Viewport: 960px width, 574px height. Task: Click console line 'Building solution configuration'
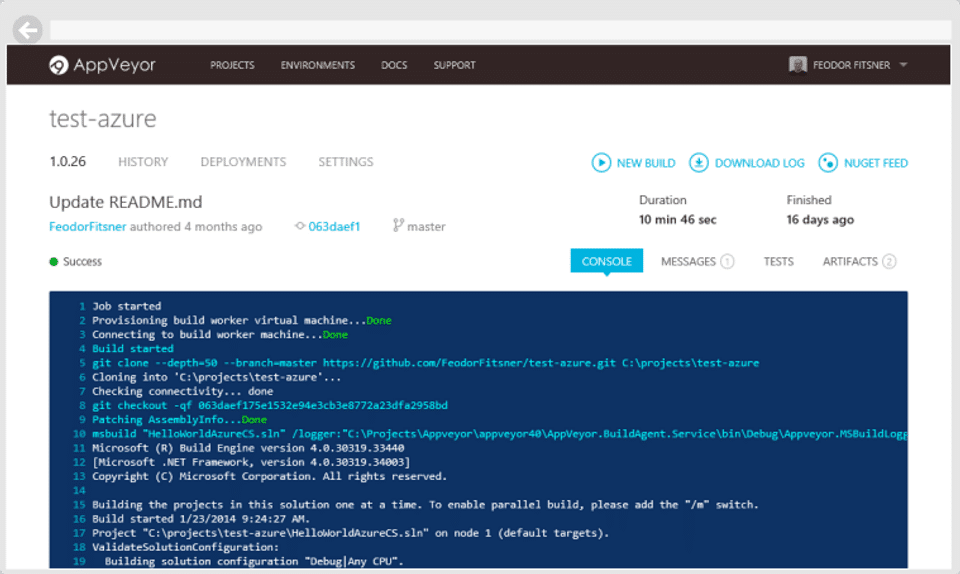254,561
